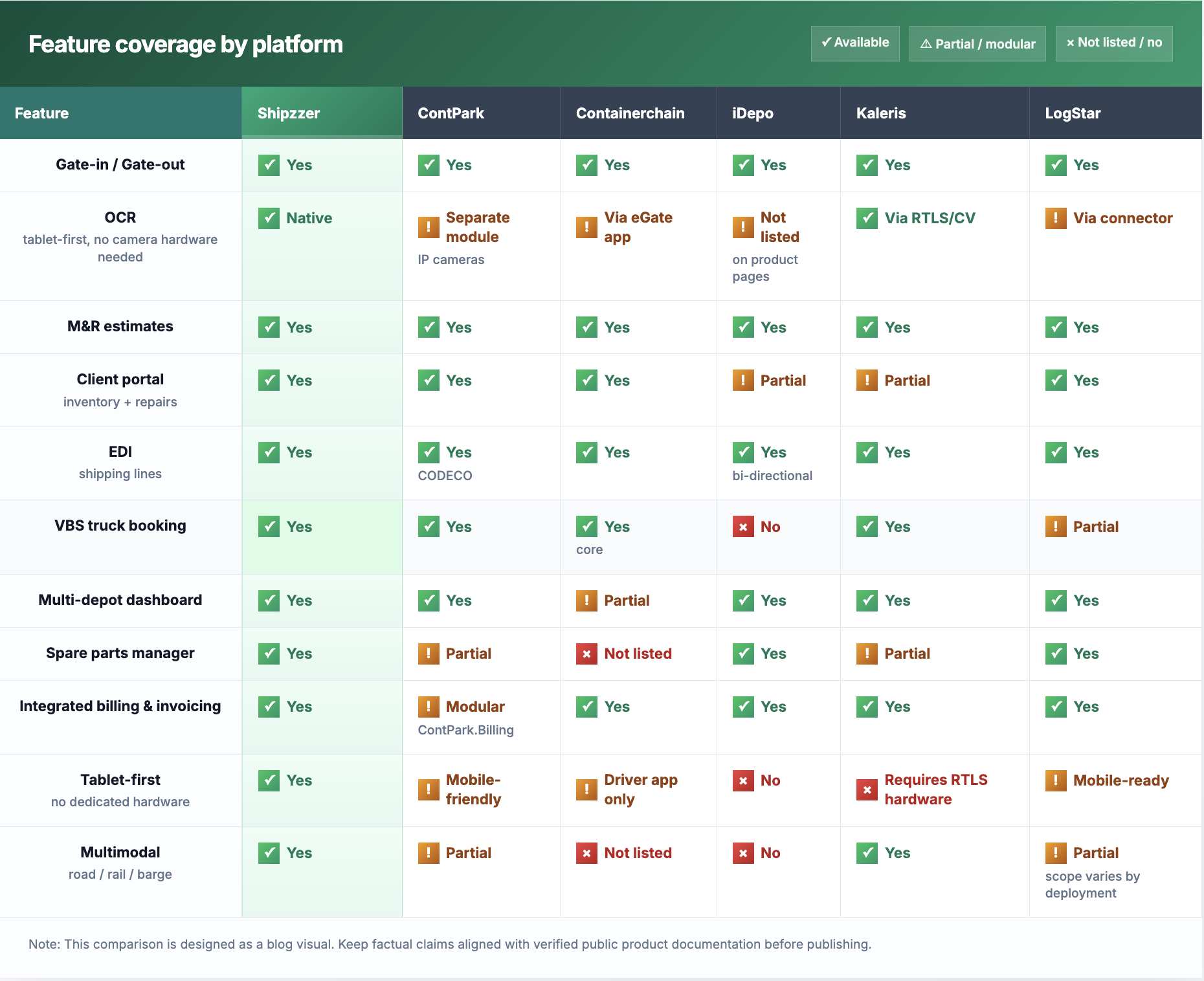Screen dimensions: 1204x981
Task: Click red X icon beside Requires RTLS hardware
Action: 867,789
